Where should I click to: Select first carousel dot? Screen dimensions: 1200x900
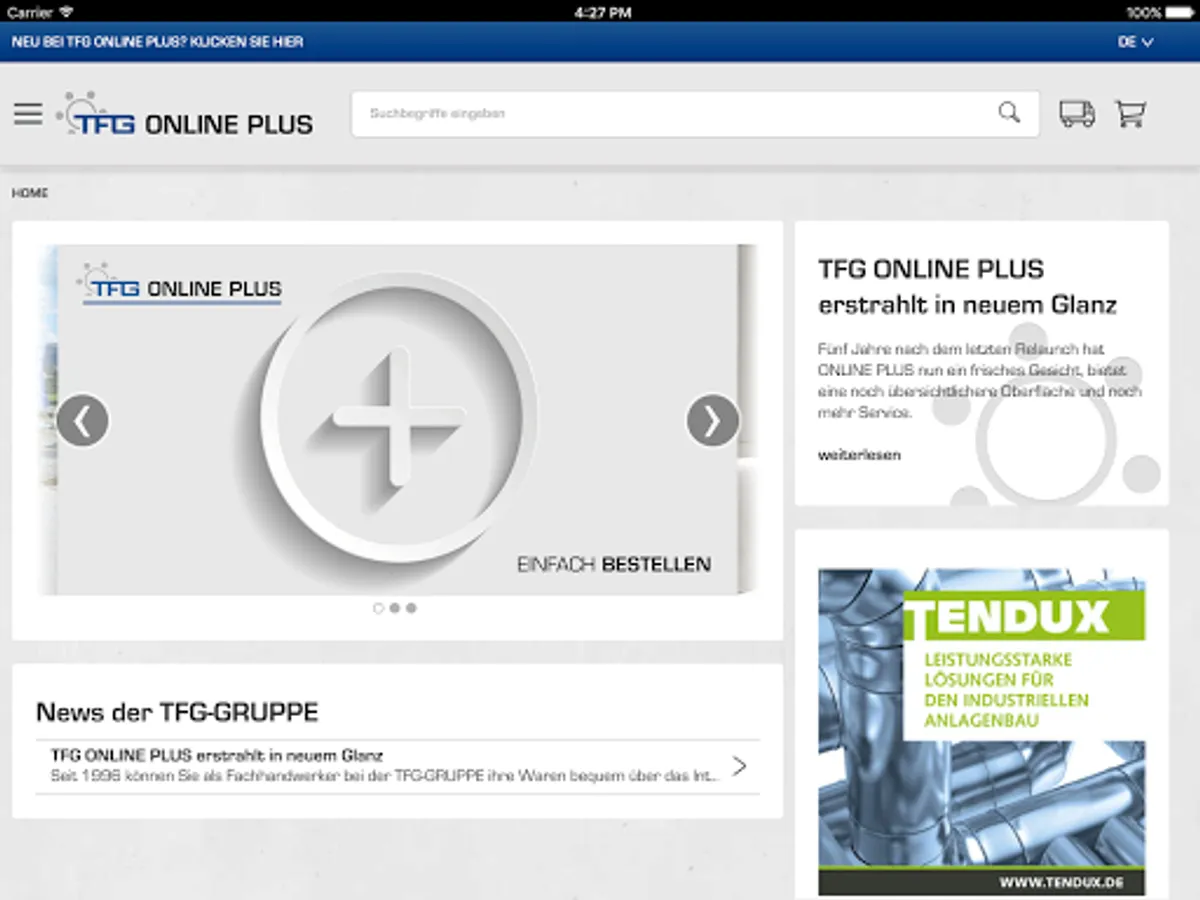[378, 608]
